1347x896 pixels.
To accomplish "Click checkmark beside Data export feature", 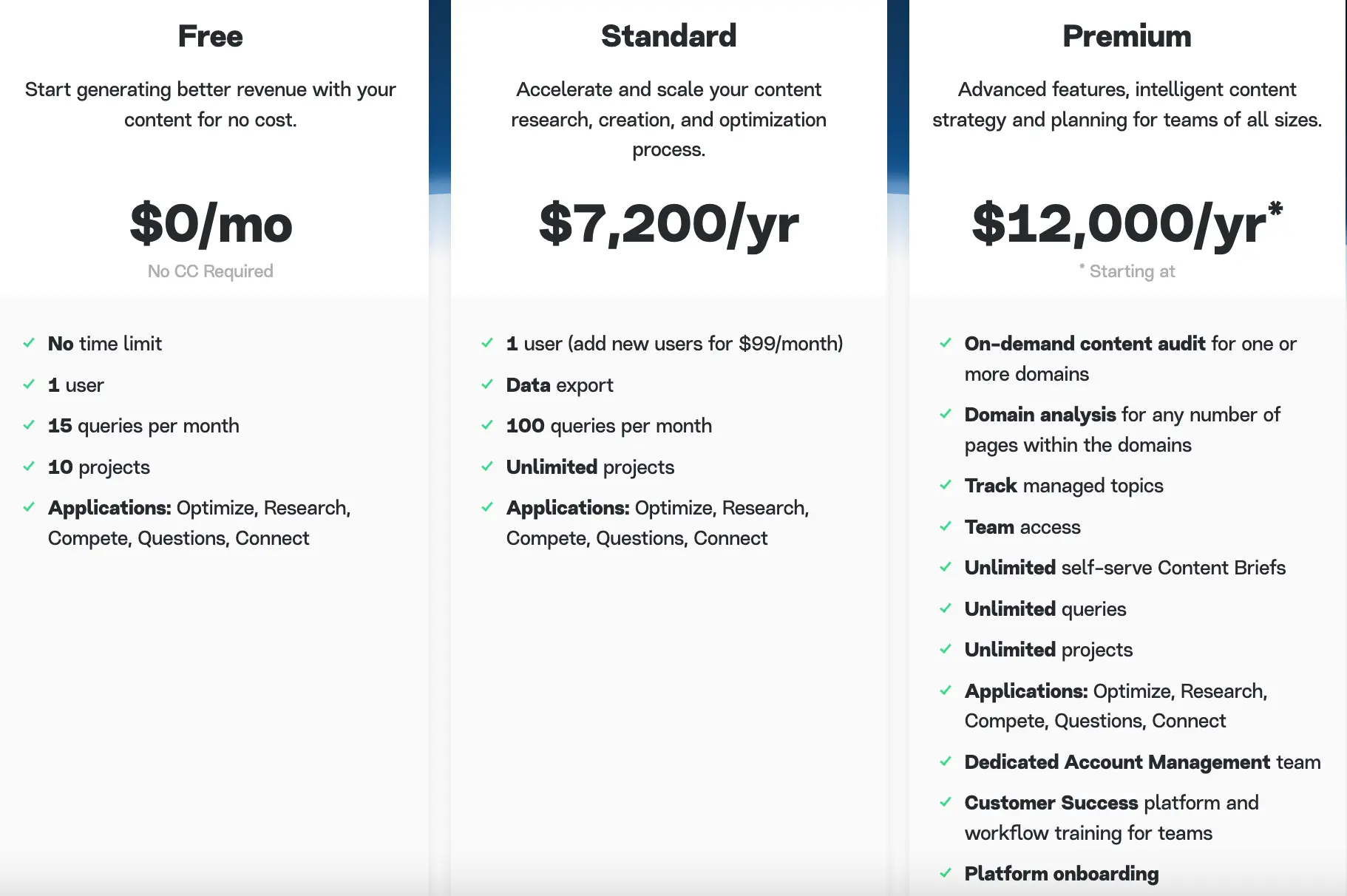I will (487, 384).
